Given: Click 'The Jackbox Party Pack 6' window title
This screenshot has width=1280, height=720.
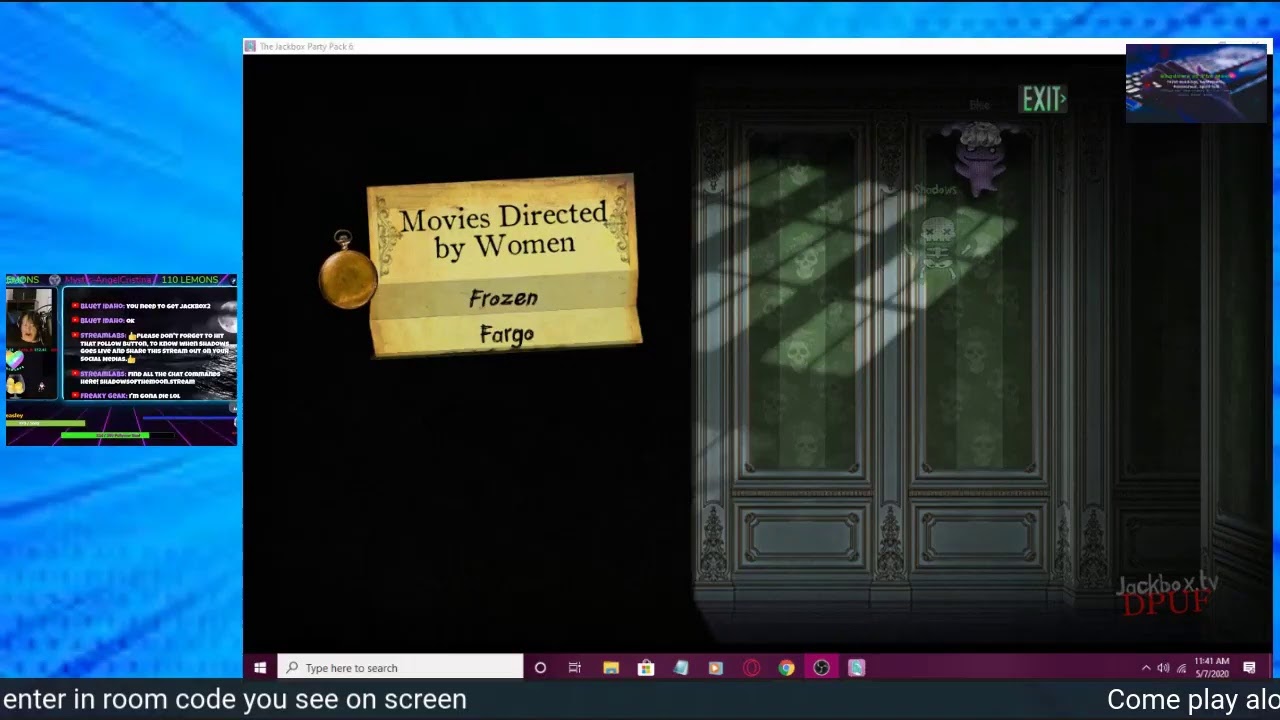Looking at the screenshot, I should pyautogui.click(x=307, y=46).
